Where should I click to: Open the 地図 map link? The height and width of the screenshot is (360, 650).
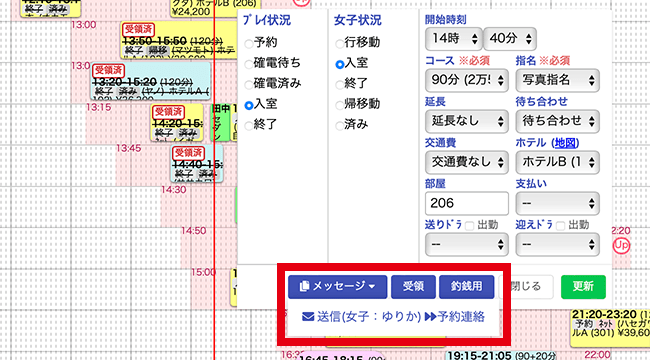[566, 143]
